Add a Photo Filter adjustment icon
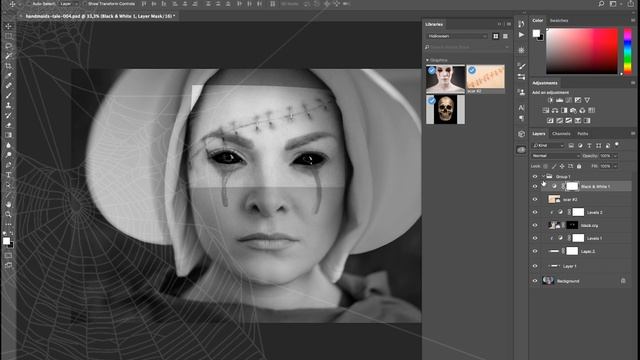 click(x=573, y=110)
